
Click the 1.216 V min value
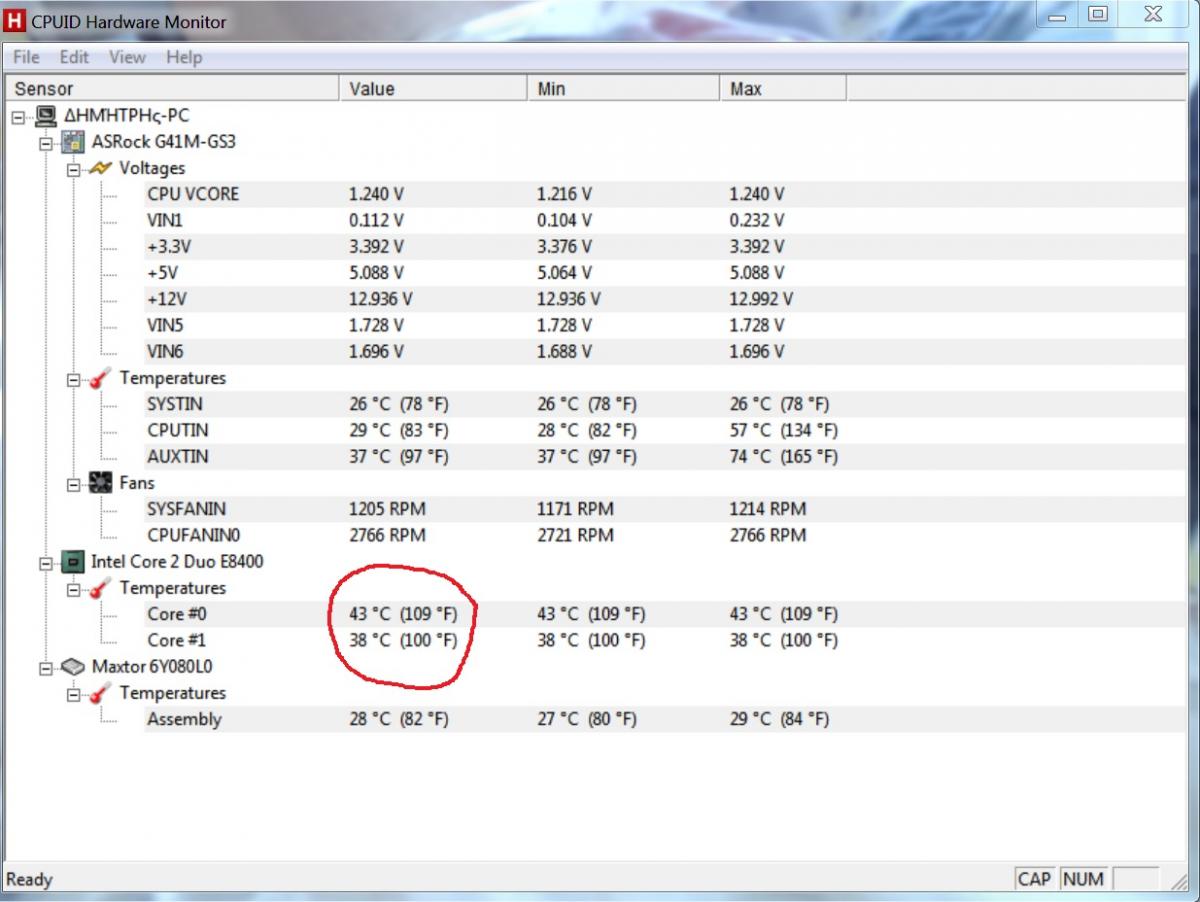pyautogui.click(x=565, y=194)
